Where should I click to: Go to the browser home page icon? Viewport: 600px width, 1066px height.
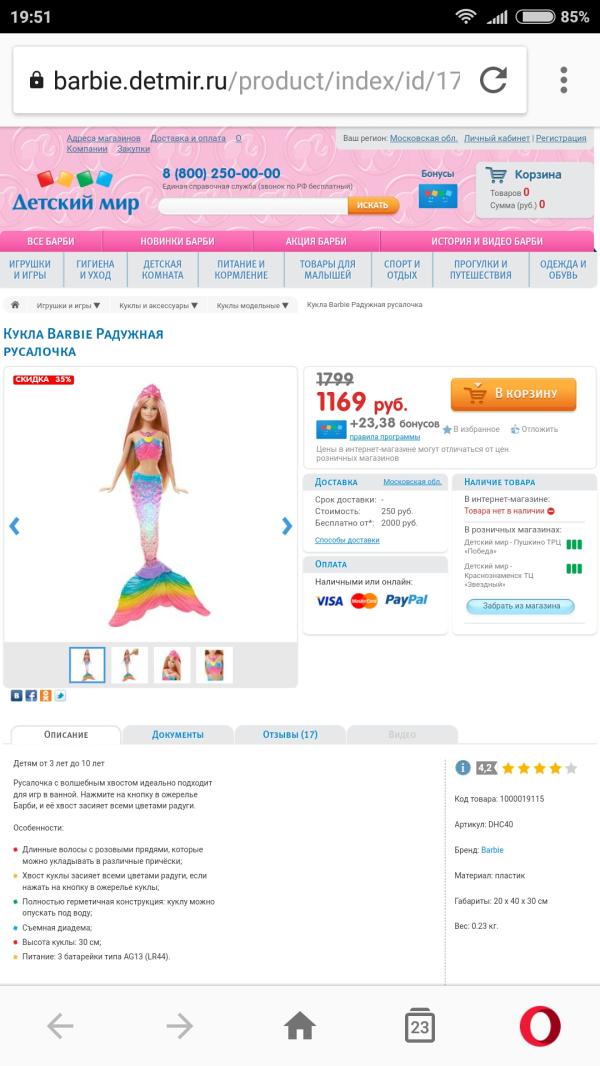click(x=300, y=1026)
